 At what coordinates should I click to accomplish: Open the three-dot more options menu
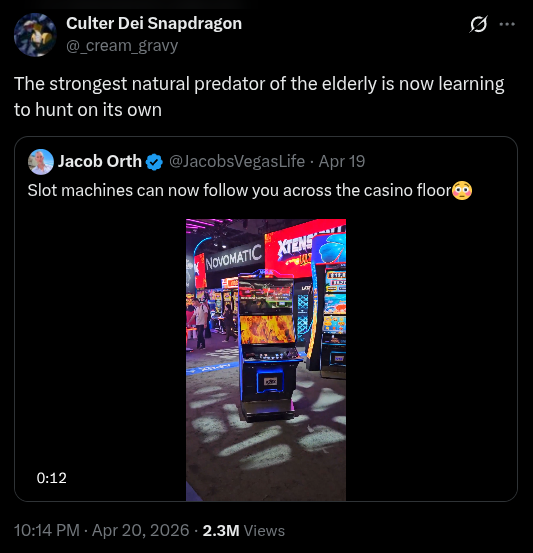(507, 24)
